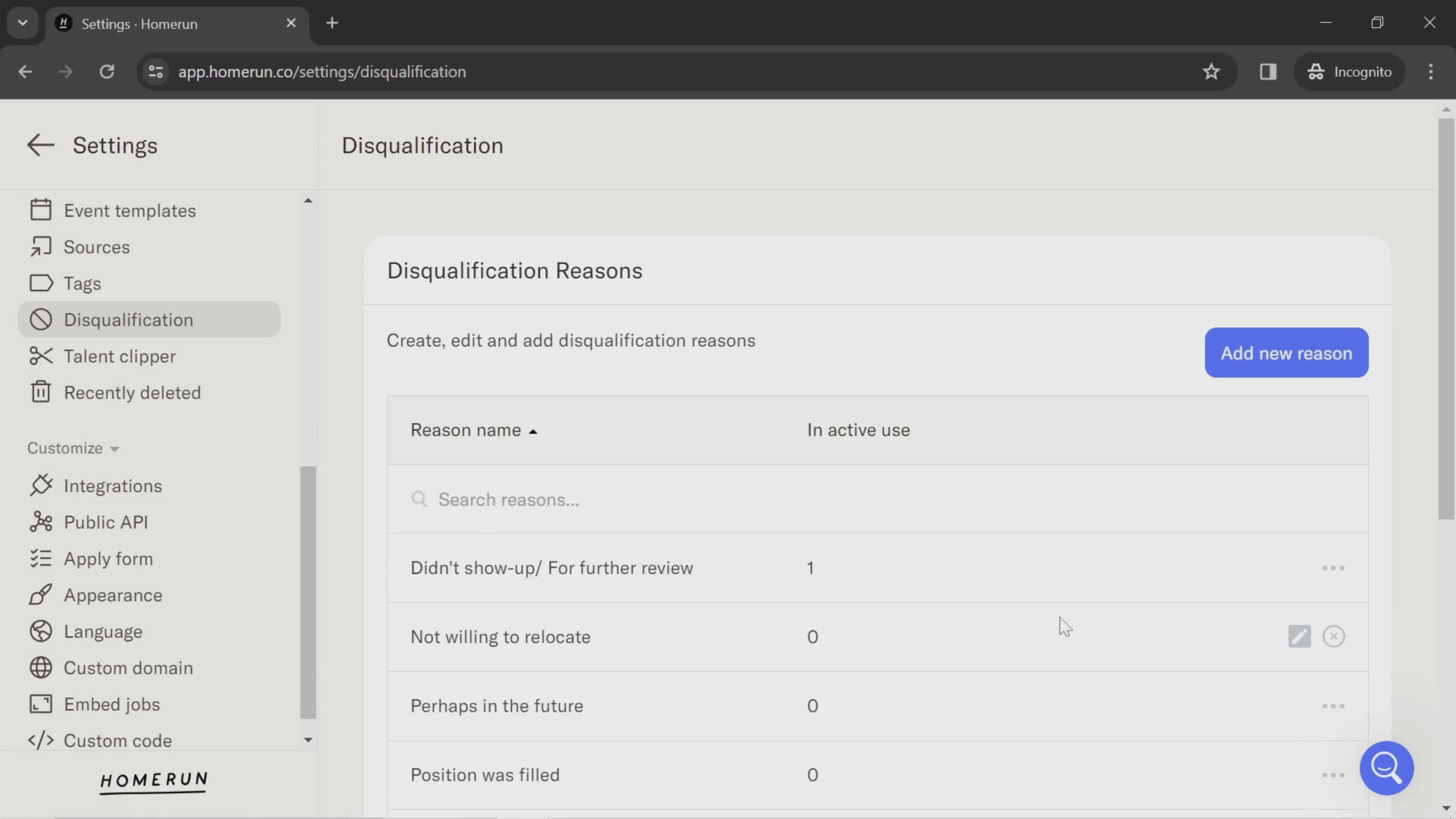Sort by Reason name column arrow
The width and height of the screenshot is (1456, 819).
532,431
